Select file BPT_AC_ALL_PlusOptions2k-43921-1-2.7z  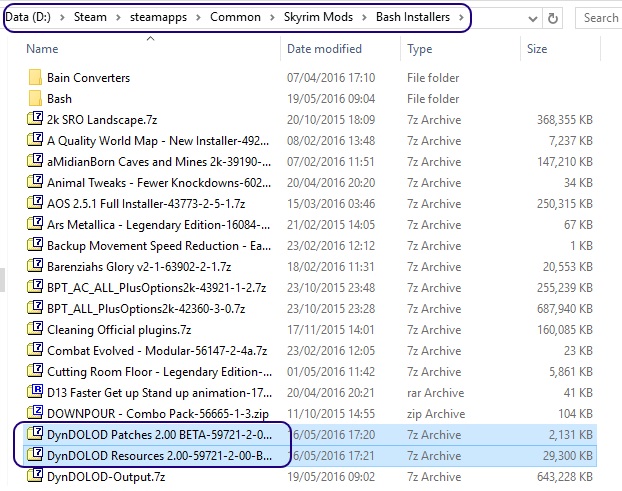click(x=156, y=288)
